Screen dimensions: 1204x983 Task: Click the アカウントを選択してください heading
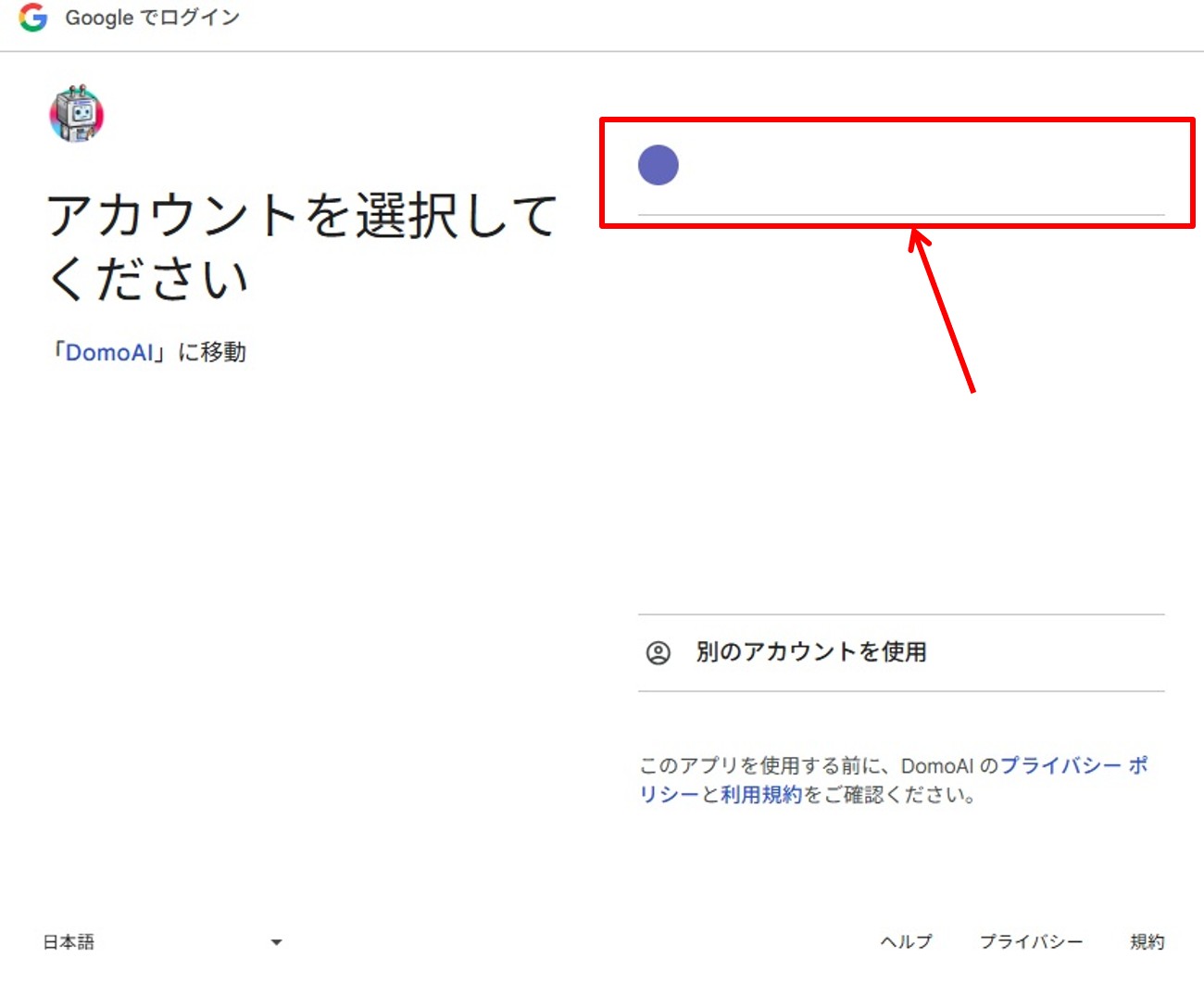pyautogui.click(x=302, y=246)
